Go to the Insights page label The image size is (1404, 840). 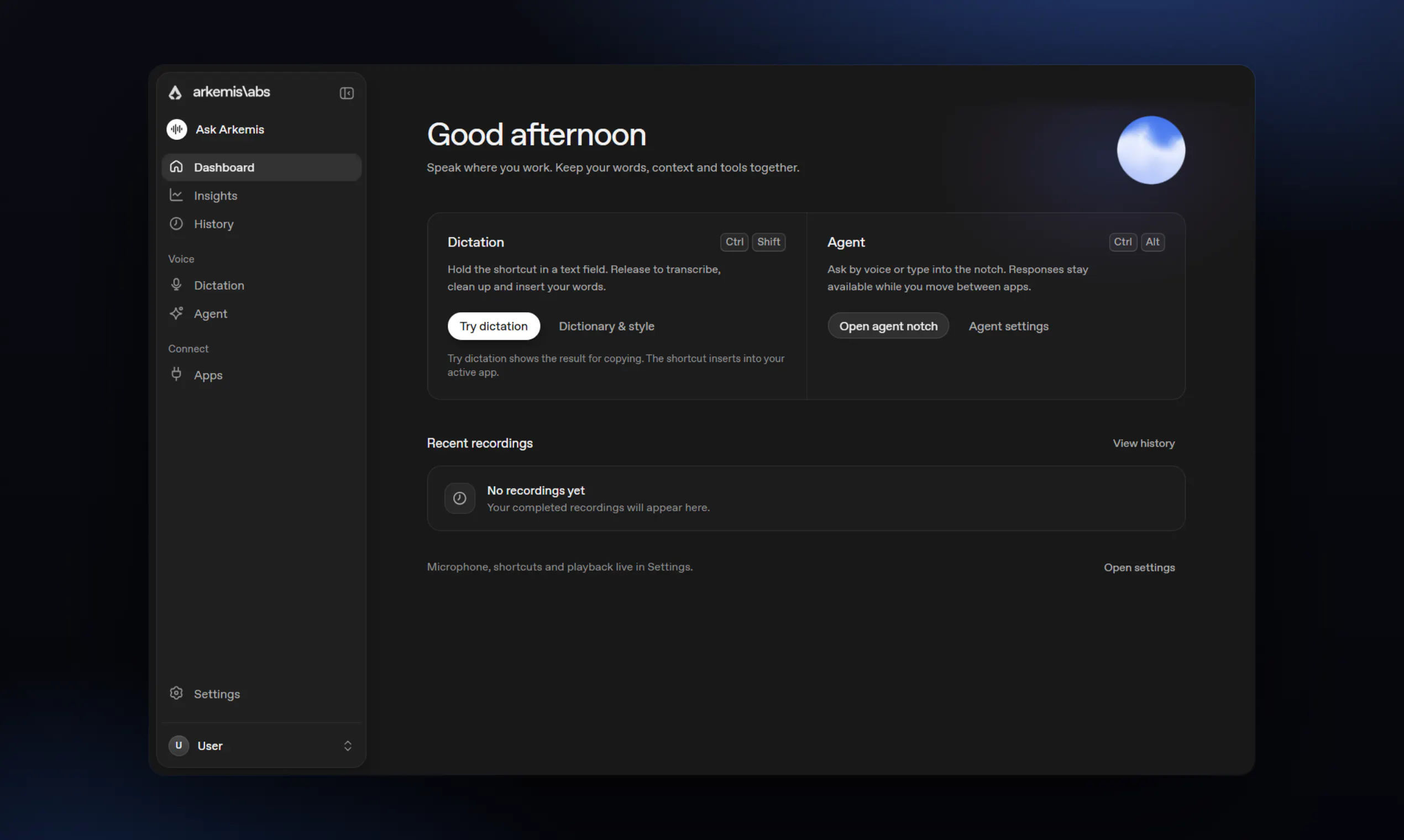tap(216, 196)
